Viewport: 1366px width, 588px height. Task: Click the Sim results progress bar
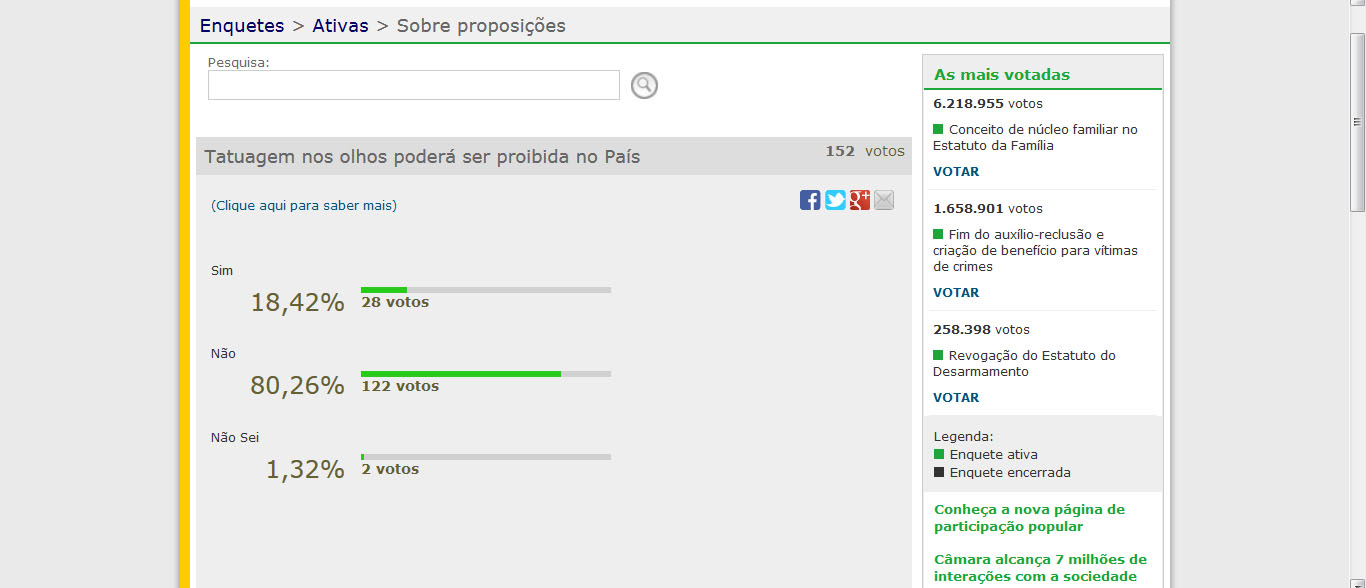point(485,290)
